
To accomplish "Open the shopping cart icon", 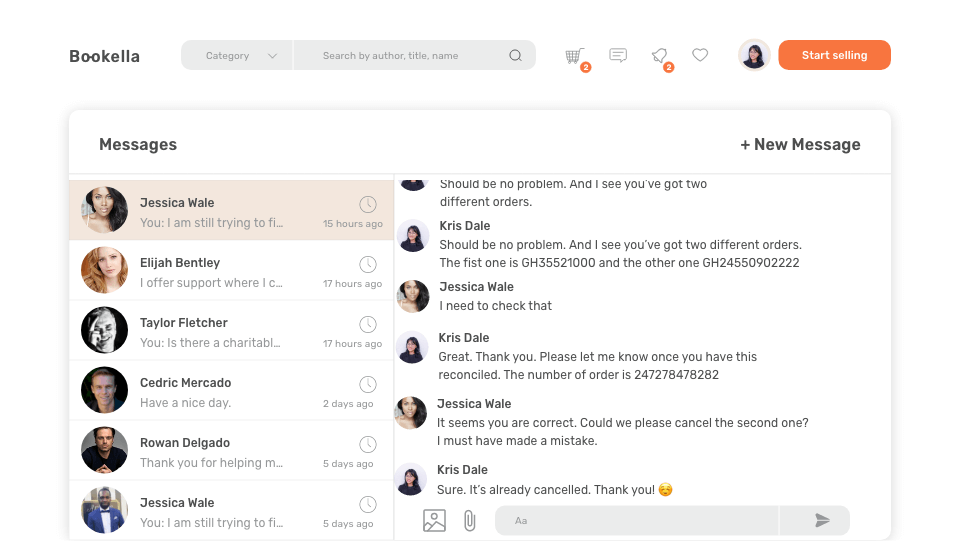I will click(574, 56).
